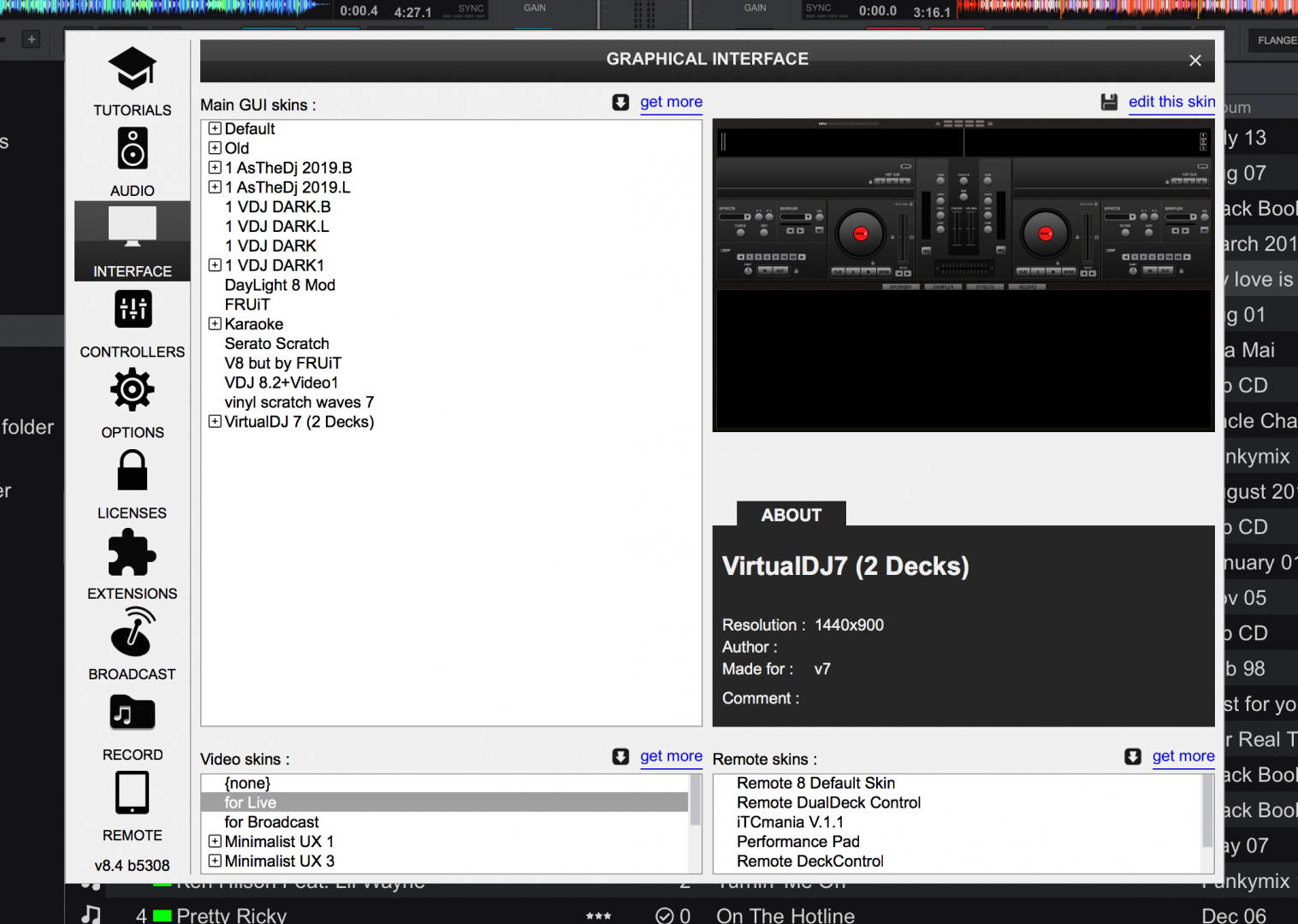Screen dimensions: 1298x924
Task: Select Remote DeckControl skin
Action: [809, 862]
